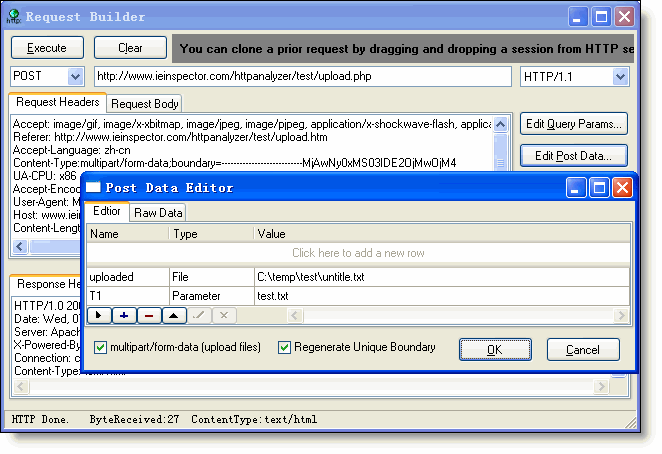This screenshot has height=454, width=662.
Task: Switch to the Request Headers tab
Action: (57, 102)
